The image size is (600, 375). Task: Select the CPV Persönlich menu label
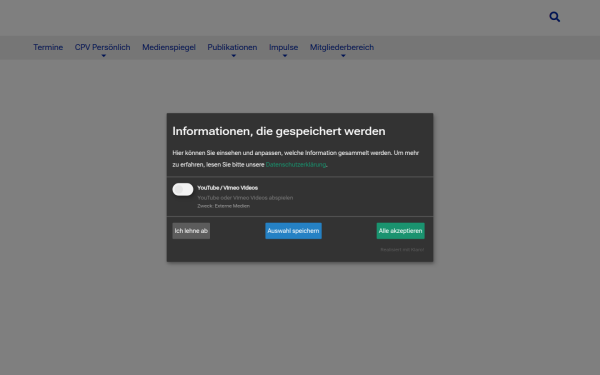pos(102,47)
